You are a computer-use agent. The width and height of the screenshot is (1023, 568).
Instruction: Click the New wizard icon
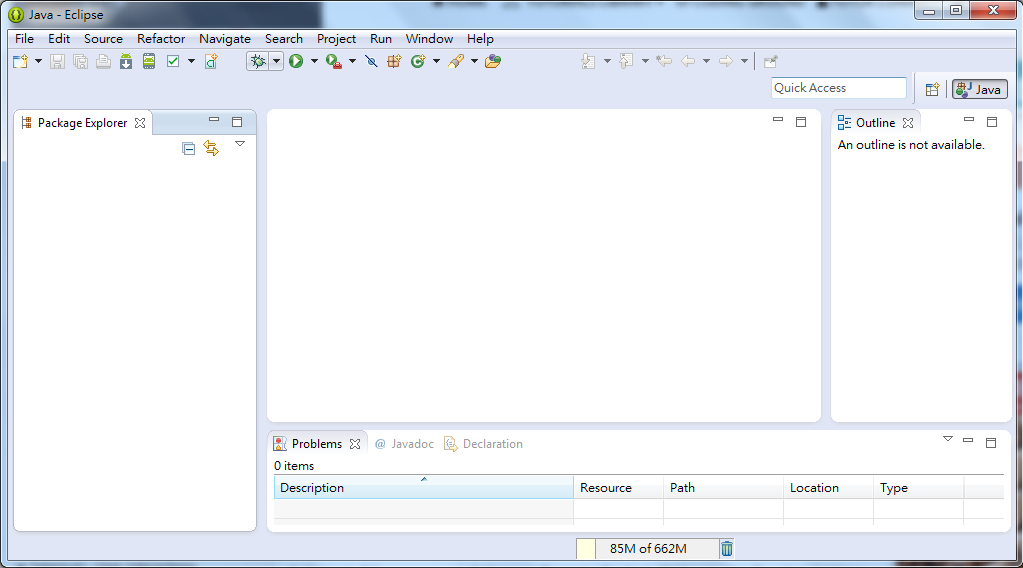[x=21, y=61]
